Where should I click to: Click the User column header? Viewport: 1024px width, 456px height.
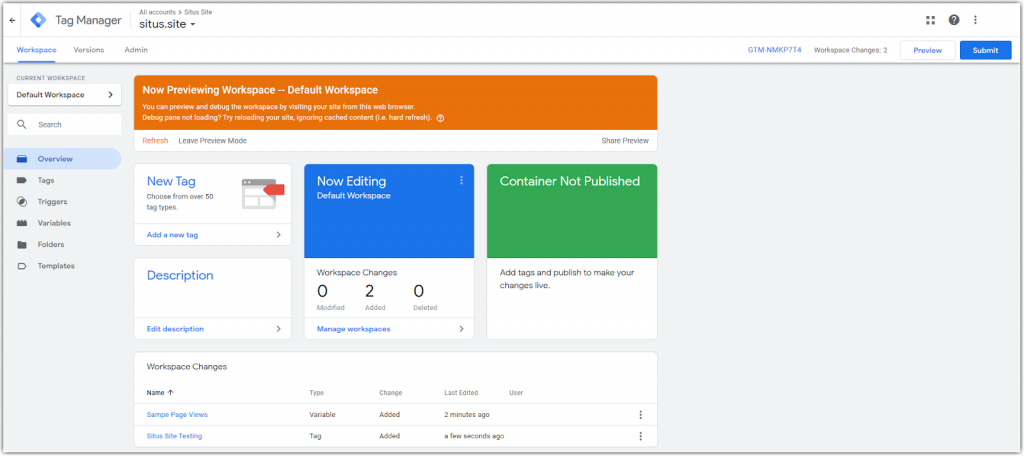tap(516, 393)
